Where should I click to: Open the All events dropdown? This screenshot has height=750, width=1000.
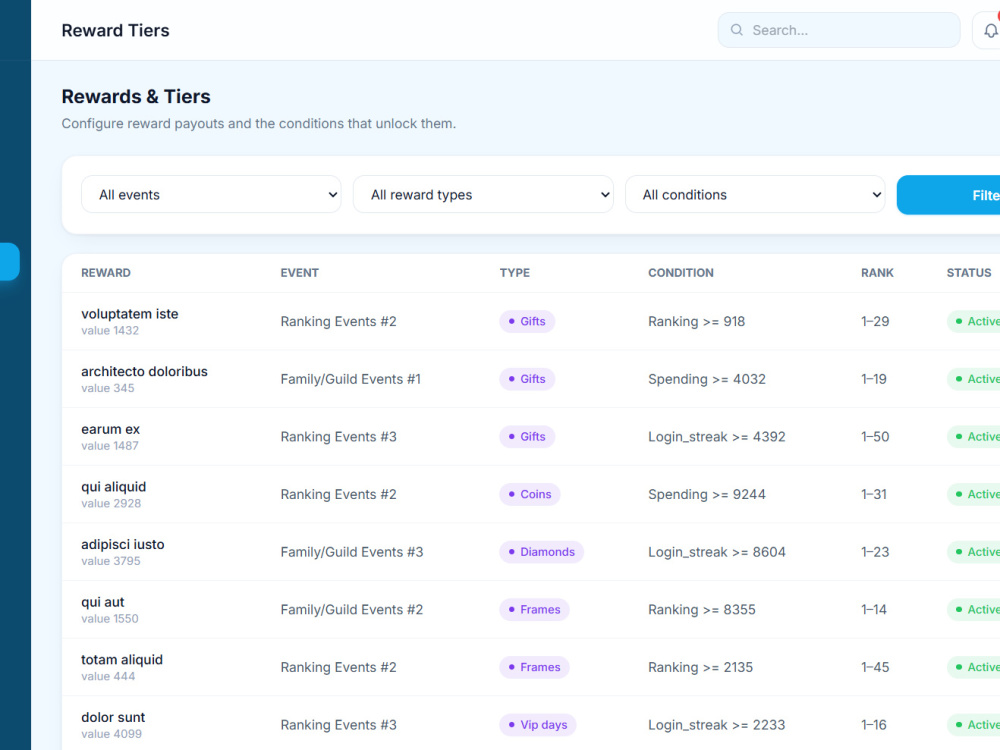(x=211, y=195)
